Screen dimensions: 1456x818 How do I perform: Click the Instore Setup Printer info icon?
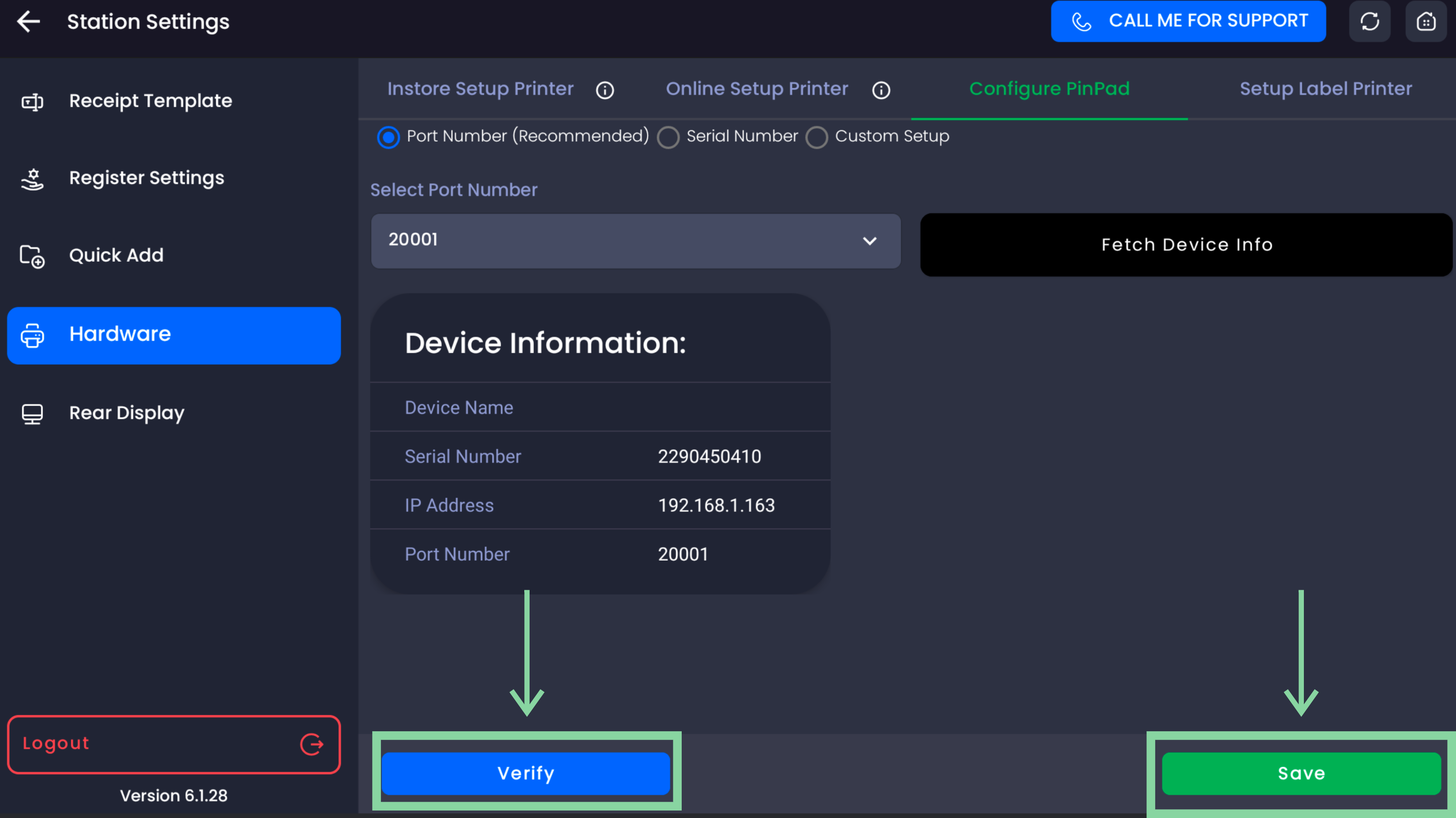[605, 90]
